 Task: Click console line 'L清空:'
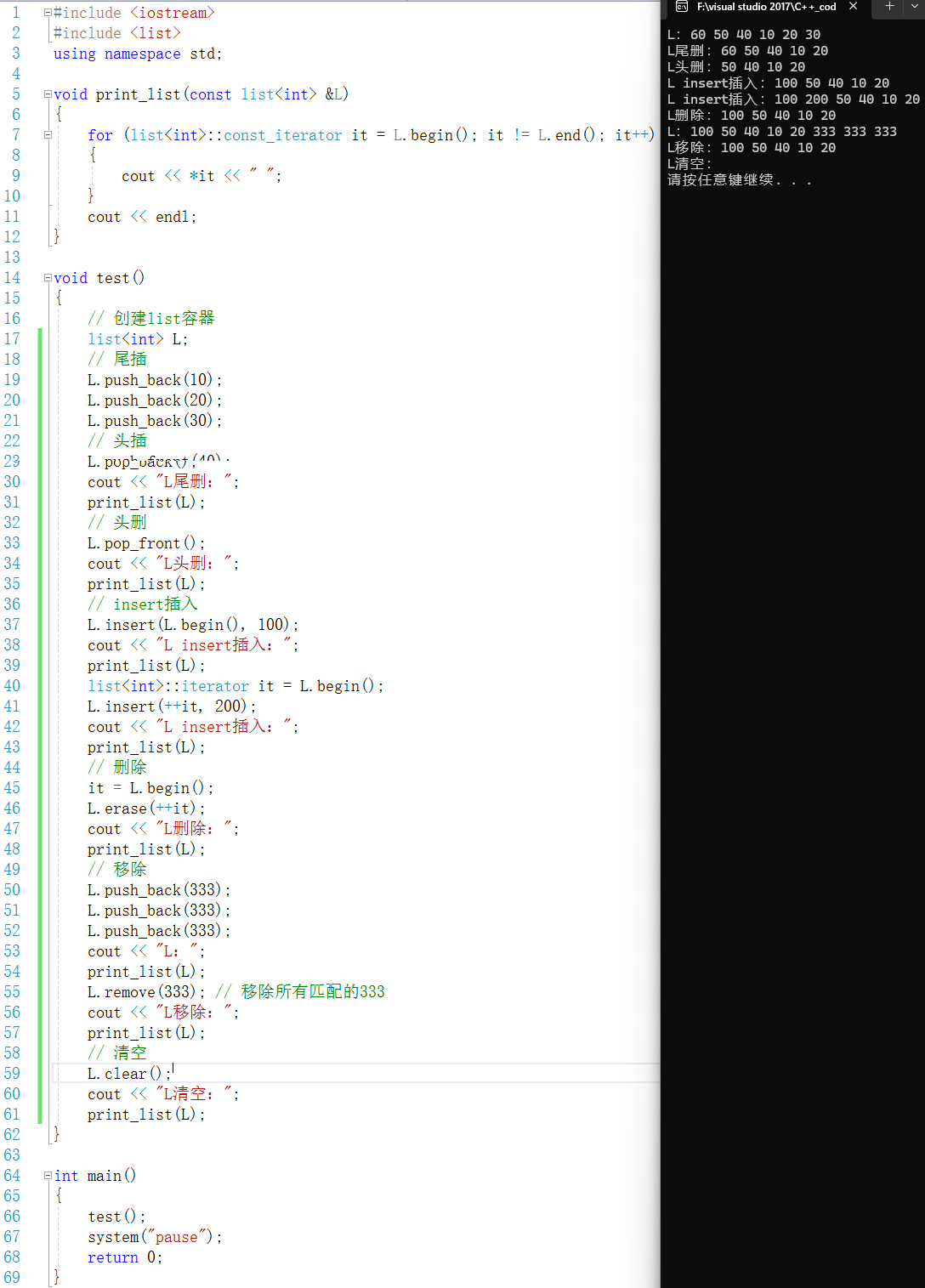[689, 164]
